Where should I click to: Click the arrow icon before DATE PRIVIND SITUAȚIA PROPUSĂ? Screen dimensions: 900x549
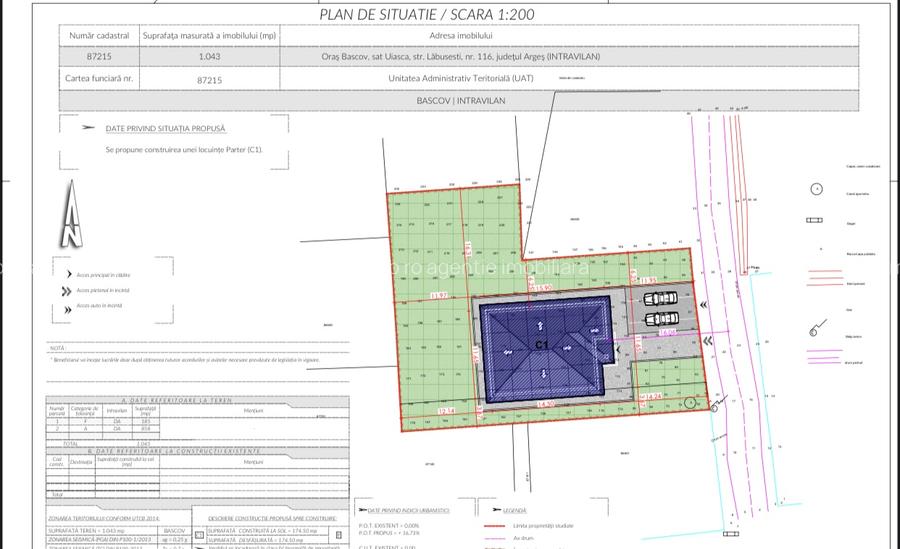tap(88, 127)
